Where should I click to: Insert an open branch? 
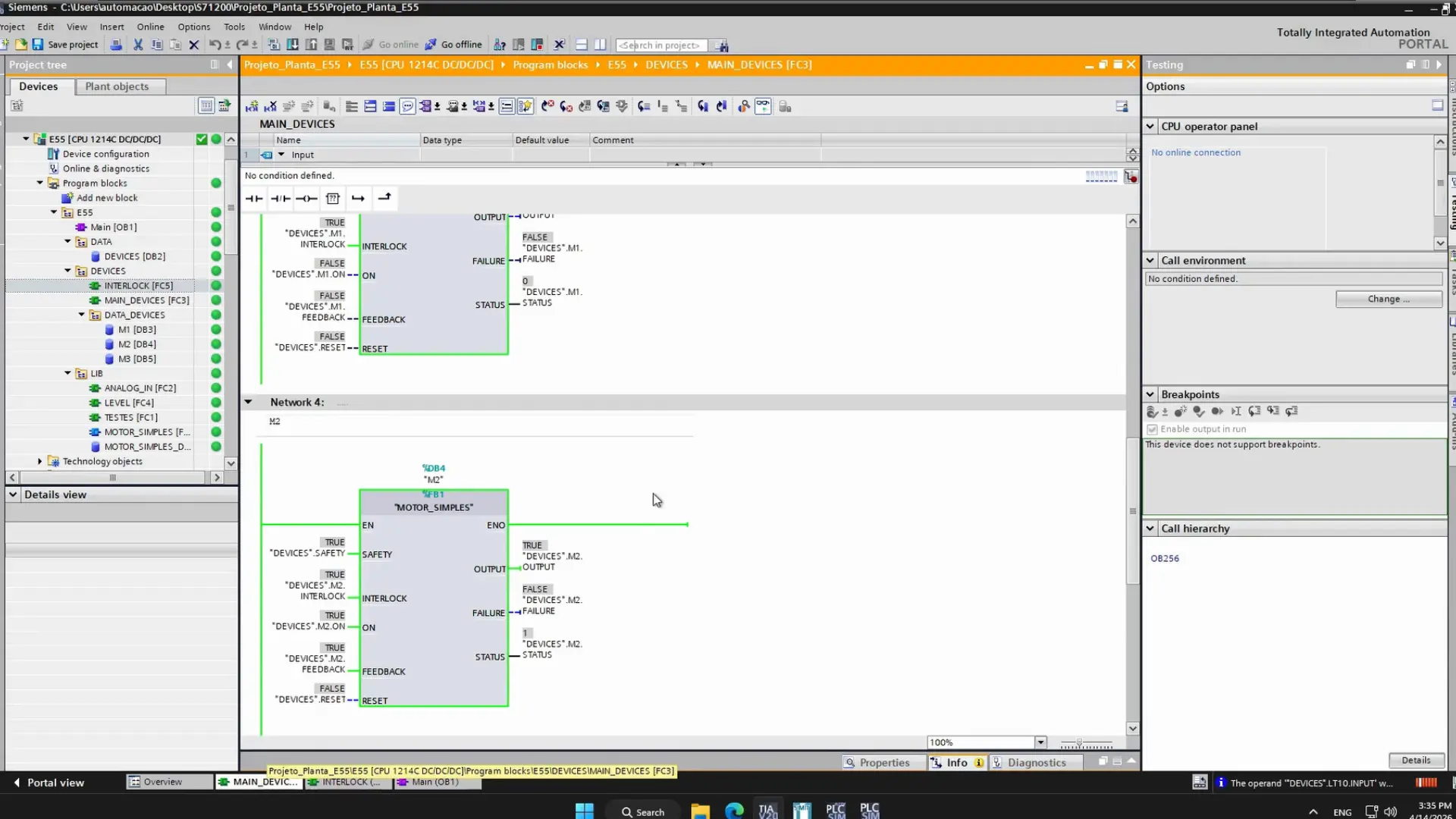coord(358,199)
